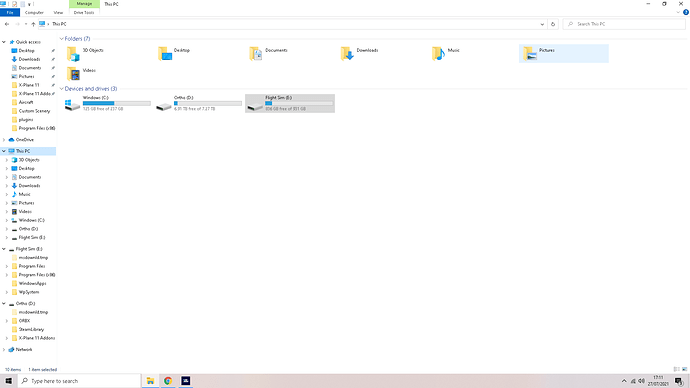Open the File menu tab
The image size is (690, 388).
tap(10, 13)
